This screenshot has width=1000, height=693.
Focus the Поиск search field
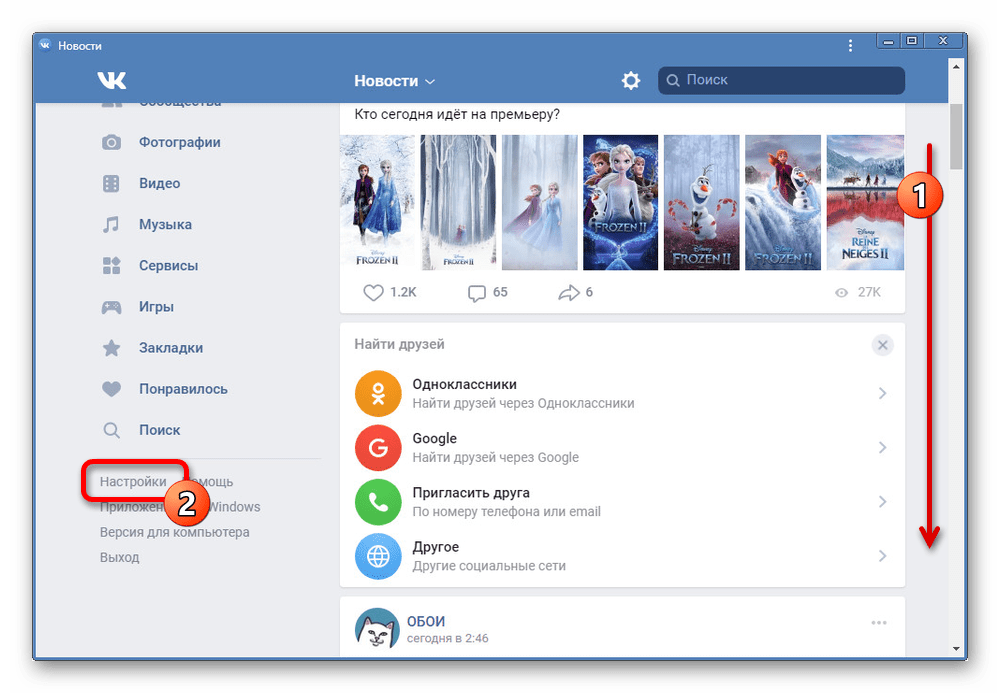point(781,80)
